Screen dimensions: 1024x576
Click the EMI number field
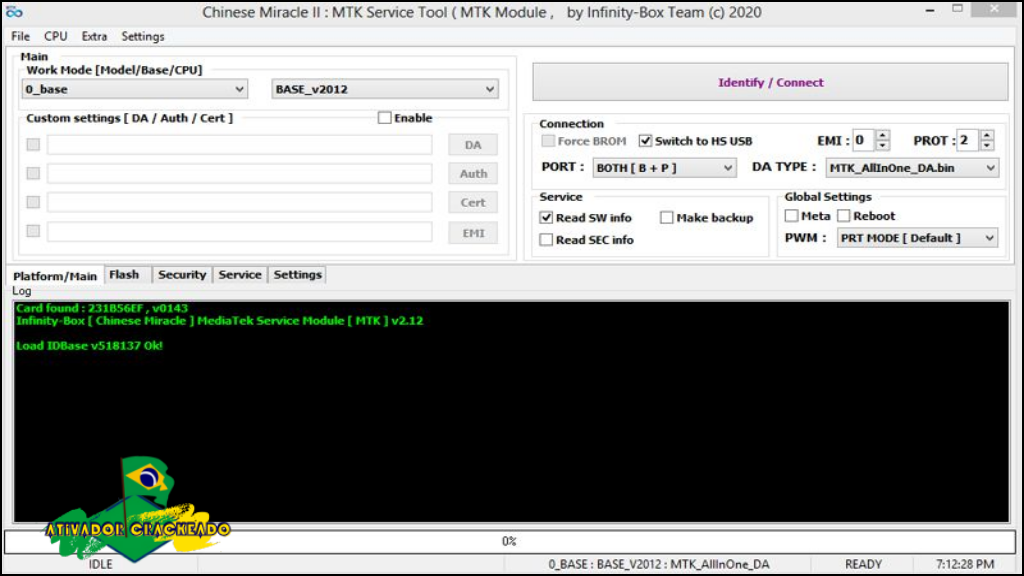pyautogui.click(x=863, y=140)
